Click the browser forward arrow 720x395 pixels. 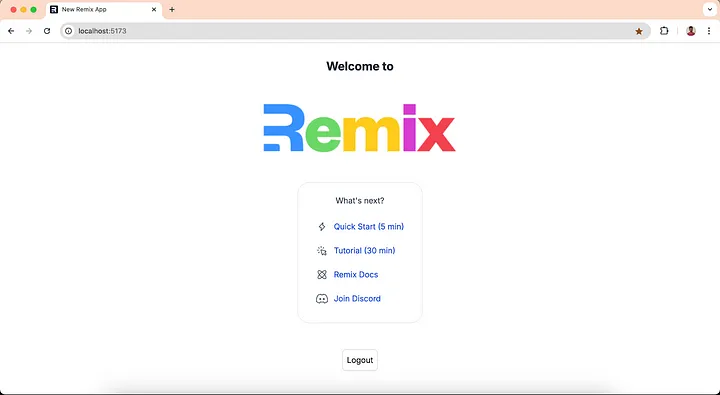click(29, 31)
